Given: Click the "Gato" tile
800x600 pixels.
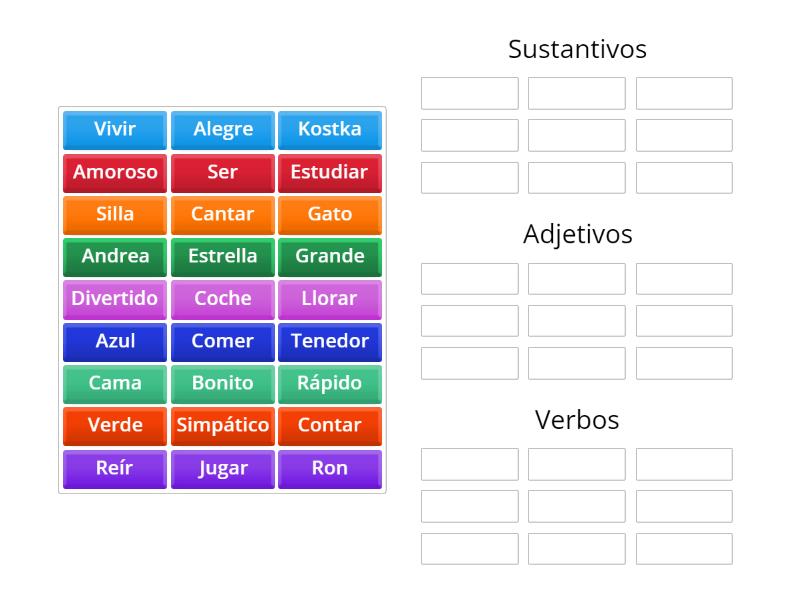Looking at the screenshot, I should [330, 214].
